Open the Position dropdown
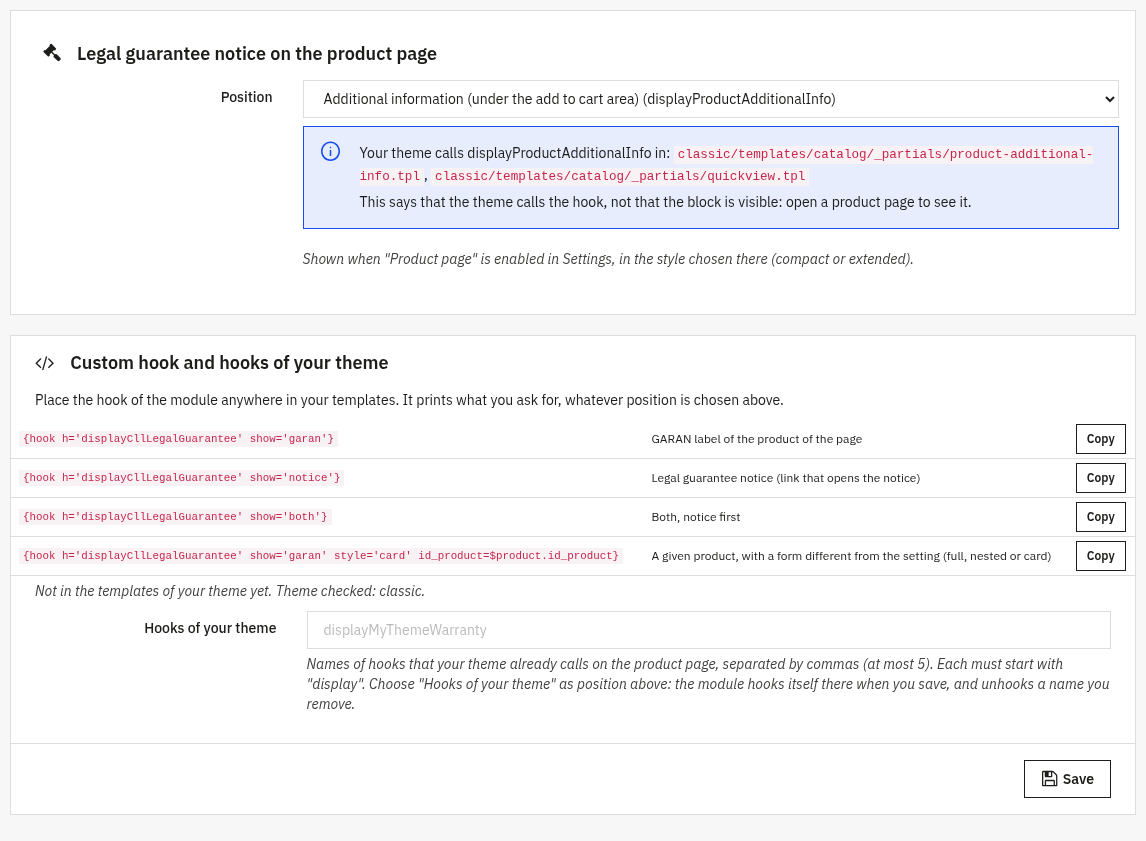The height and width of the screenshot is (841, 1146). click(710, 99)
